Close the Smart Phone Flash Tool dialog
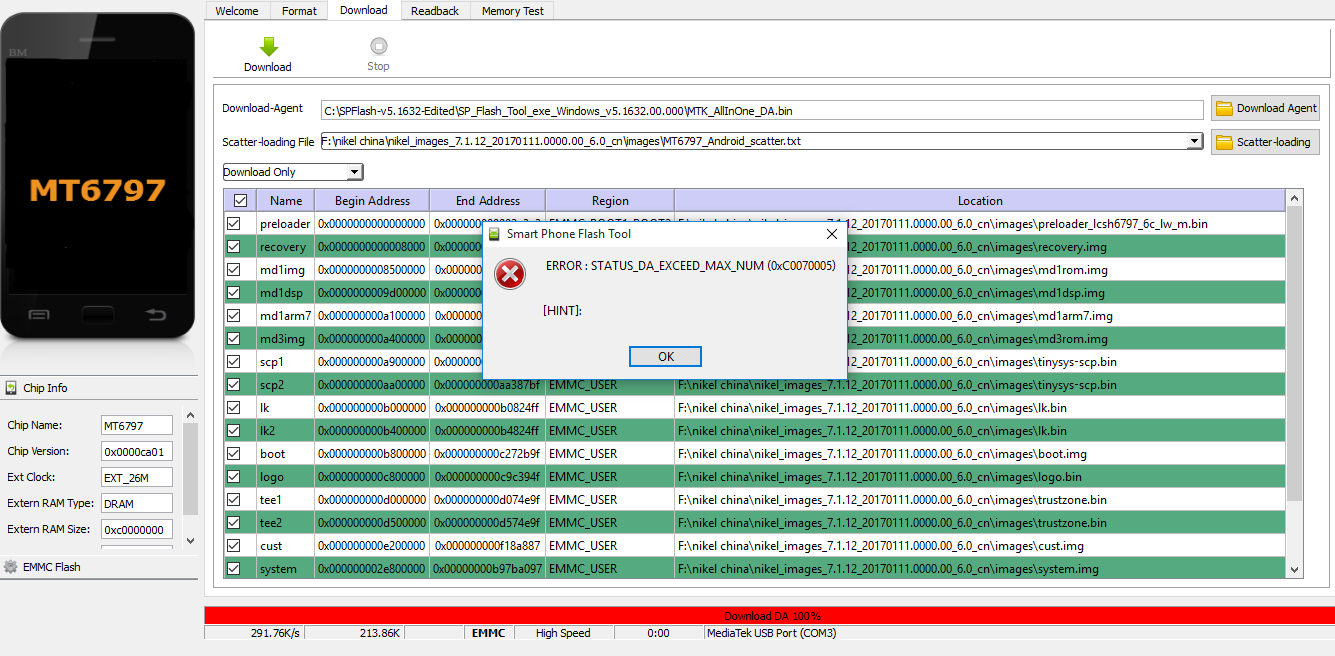 [831, 234]
